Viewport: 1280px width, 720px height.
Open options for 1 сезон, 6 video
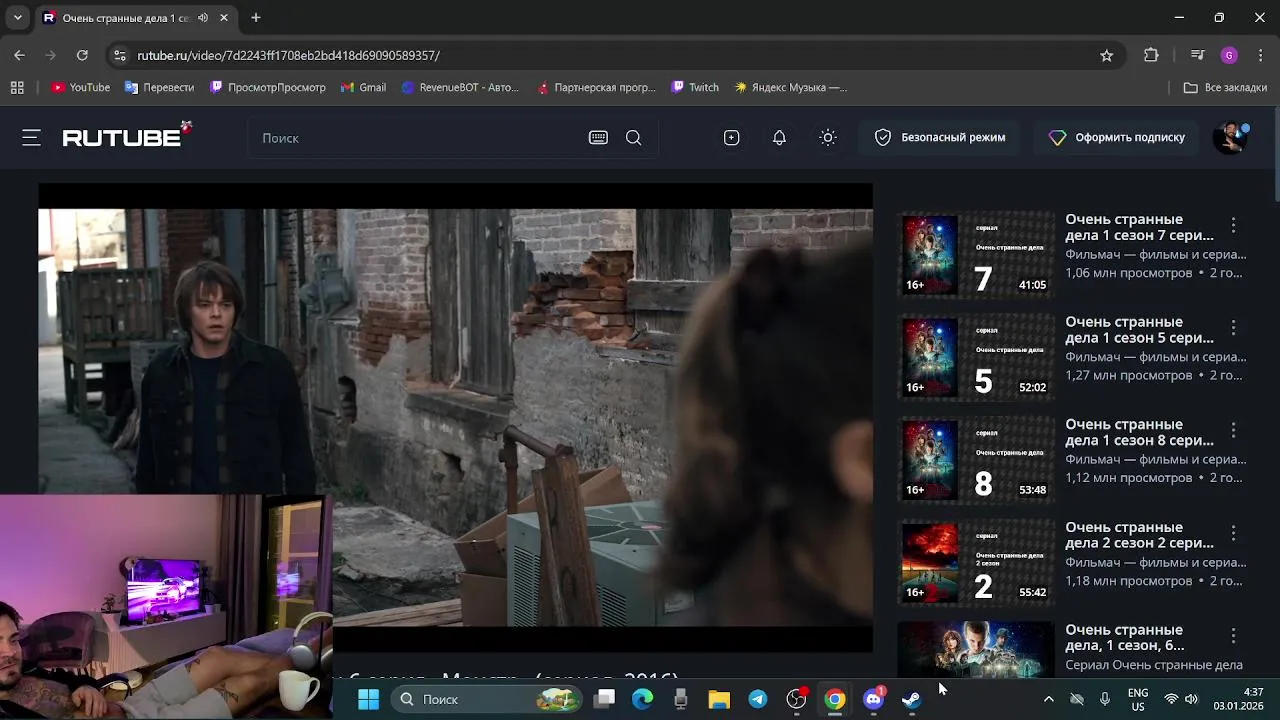[1233, 636]
